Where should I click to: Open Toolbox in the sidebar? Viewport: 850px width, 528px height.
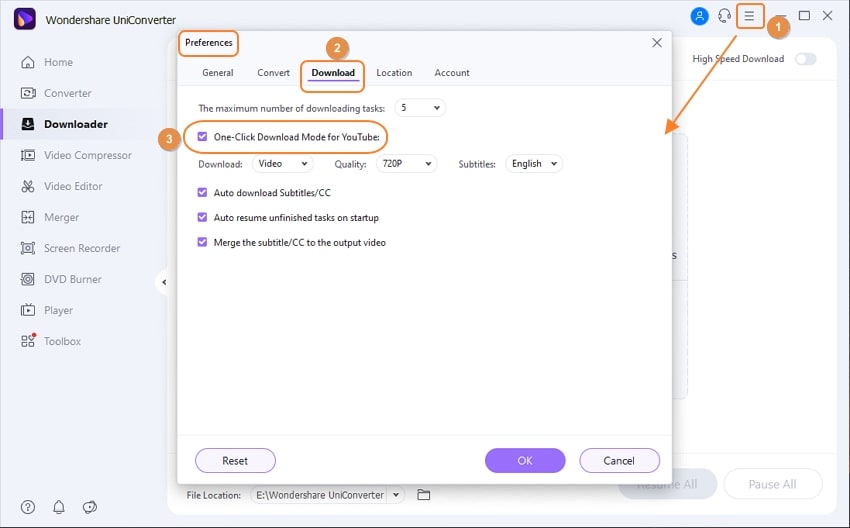pyautogui.click(x=62, y=341)
